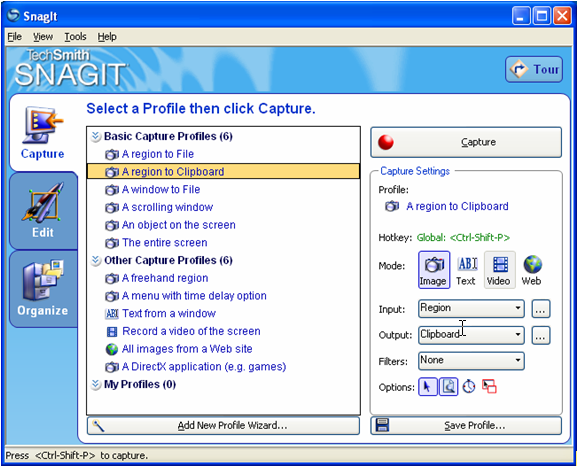This screenshot has width=577, height=466.
Task: Click the Tour arrow button
Action: (x=534, y=69)
